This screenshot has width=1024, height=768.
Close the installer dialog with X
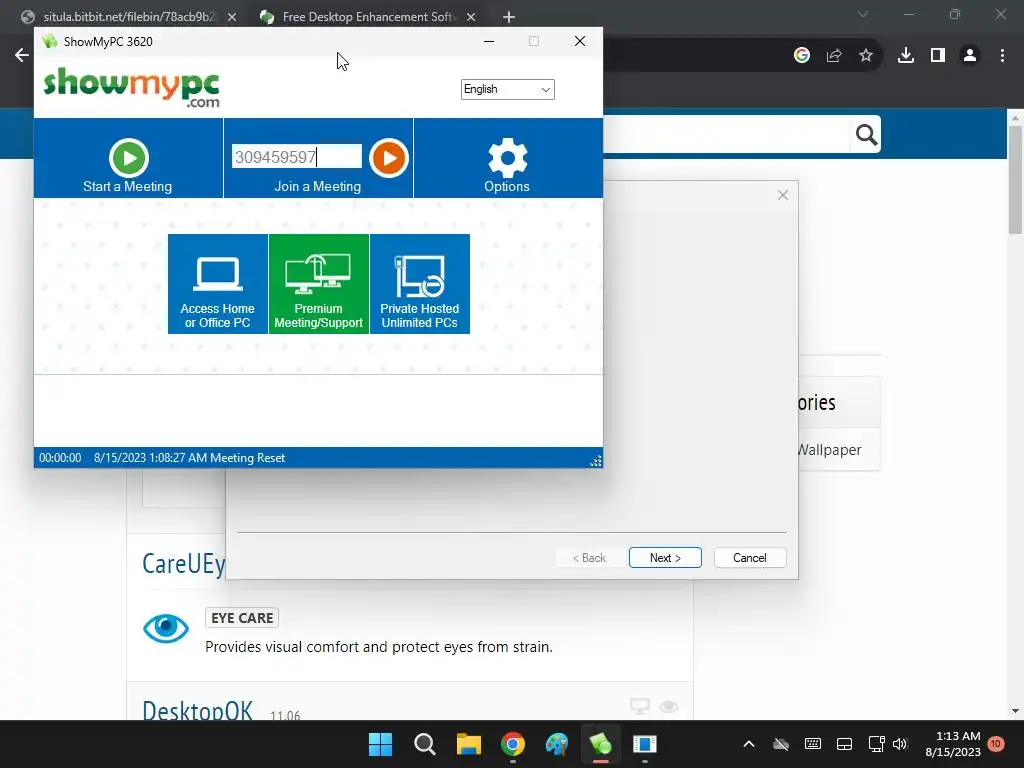(783, 195)
